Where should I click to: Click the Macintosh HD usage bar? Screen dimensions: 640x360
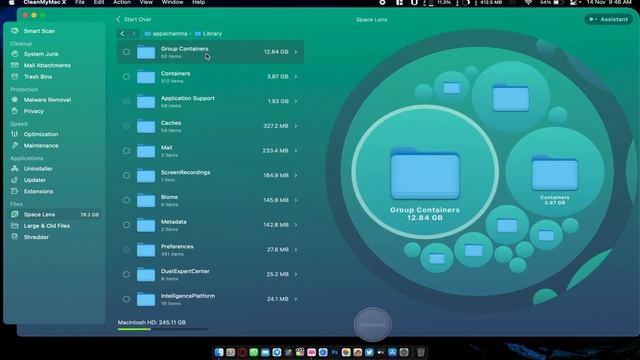162,329
